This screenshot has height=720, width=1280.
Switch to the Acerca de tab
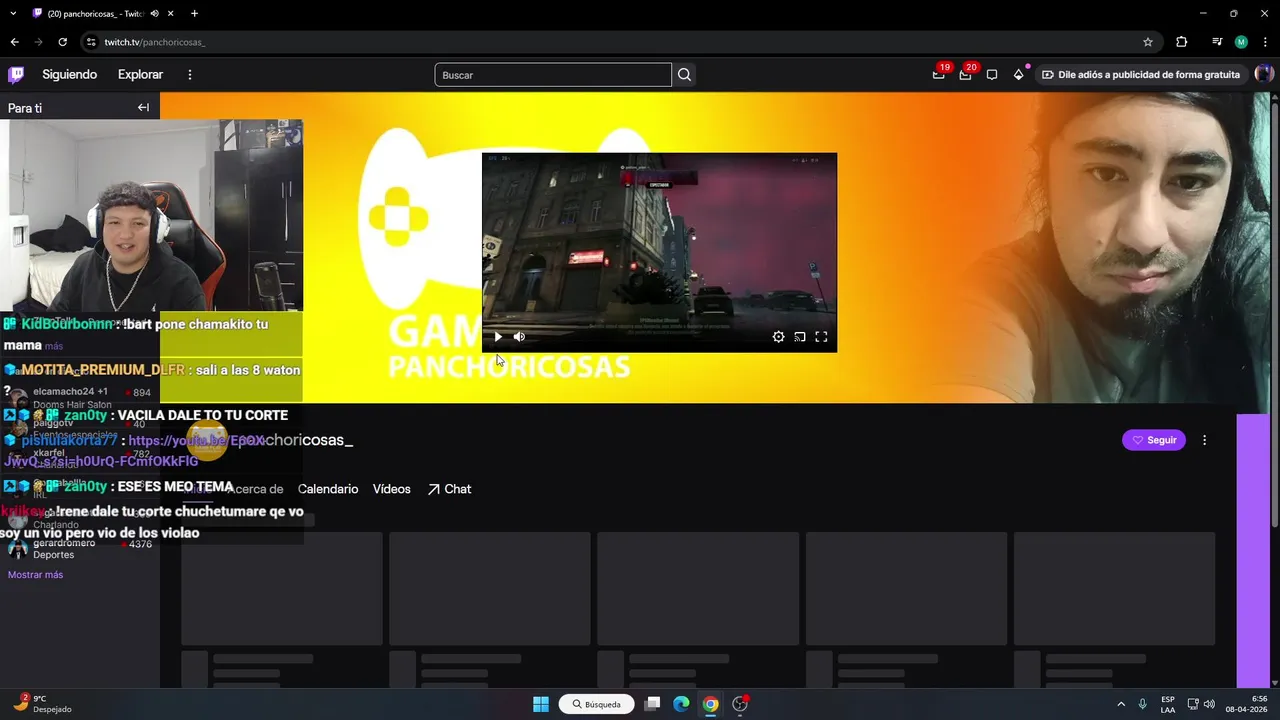click(255, 489)
